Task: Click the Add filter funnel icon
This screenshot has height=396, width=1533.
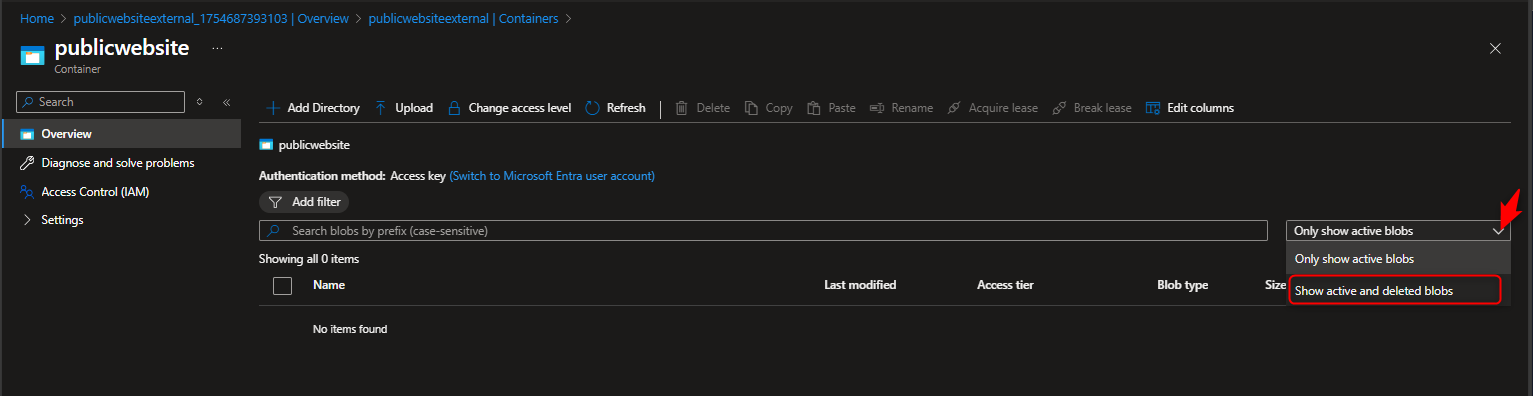Action: click(275, 202)
